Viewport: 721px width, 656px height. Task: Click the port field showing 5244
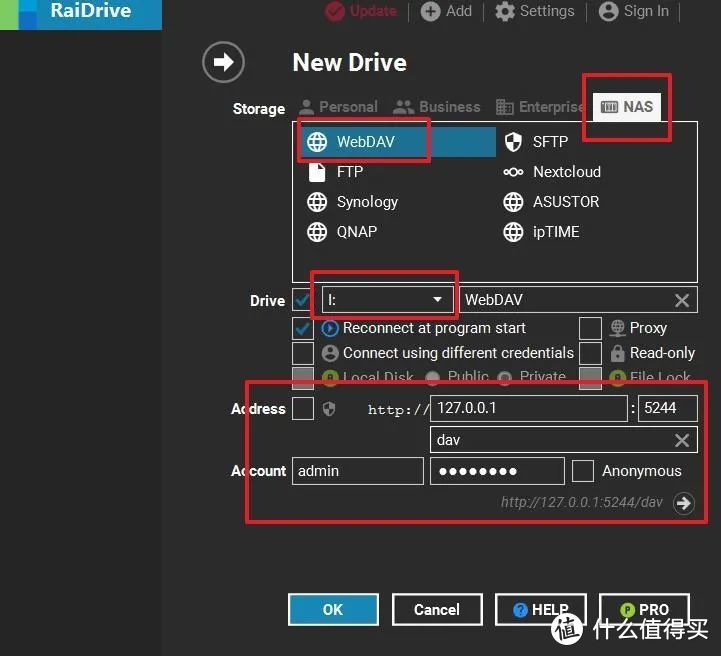(x=667, y=408)
